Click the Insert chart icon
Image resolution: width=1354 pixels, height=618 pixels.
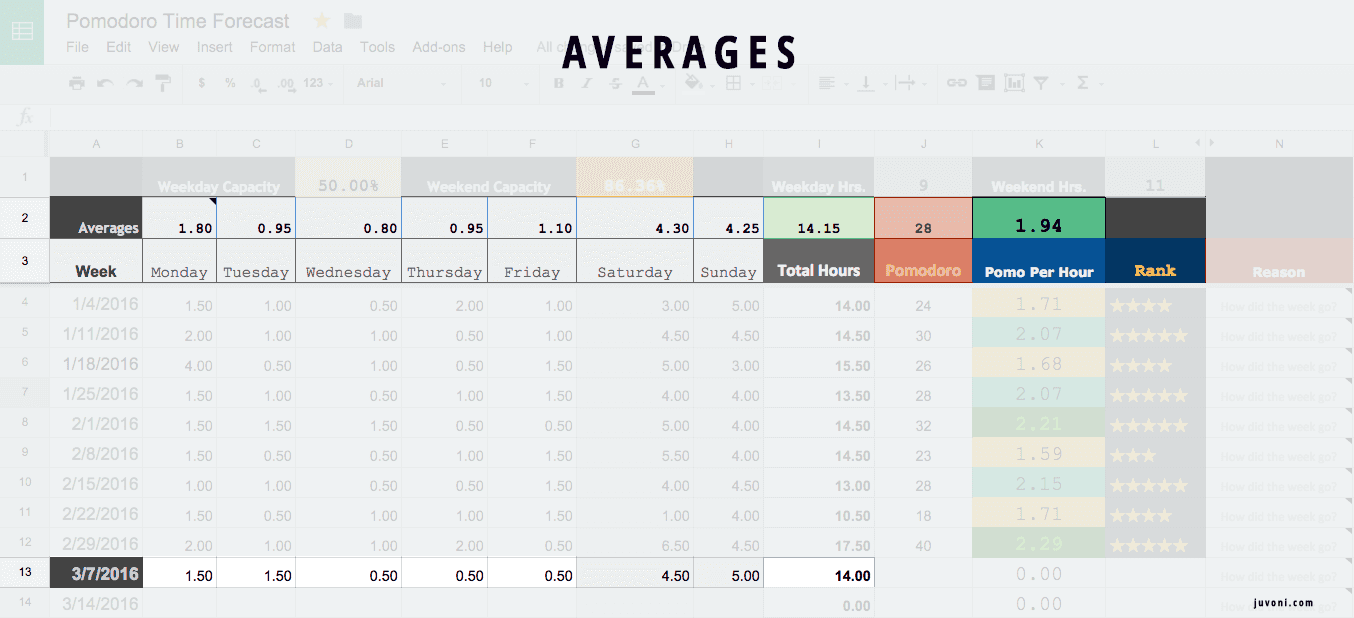[1014, 83]
